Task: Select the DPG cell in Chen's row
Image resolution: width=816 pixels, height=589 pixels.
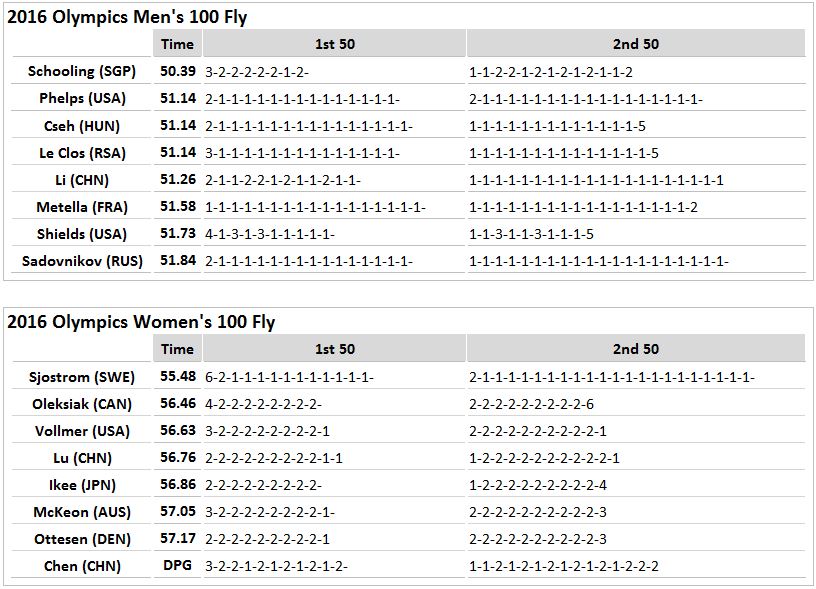Action: [177, 565]
